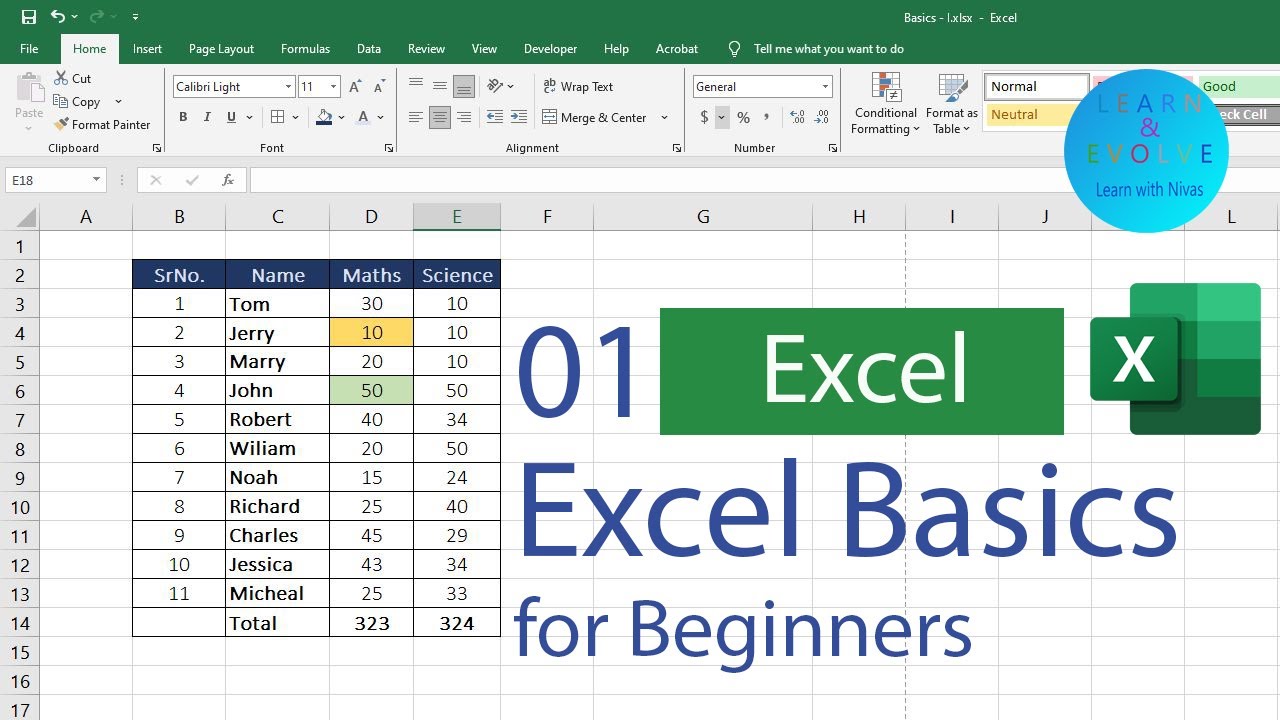Switch to the Review tab
This screenshot has width=1280, height=720.
point(426,48)
